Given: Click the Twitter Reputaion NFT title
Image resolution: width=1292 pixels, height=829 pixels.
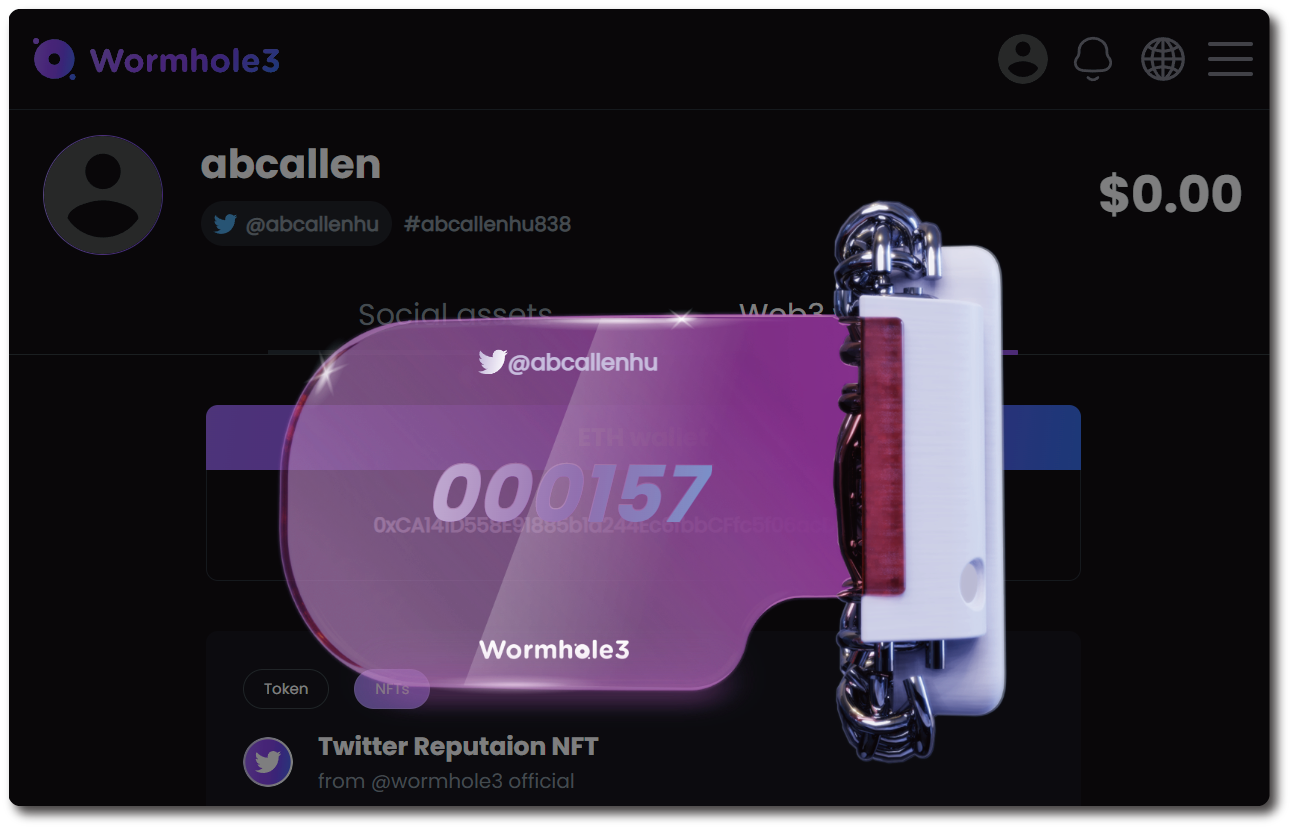Looking at the screenshot, I should (458, 746).
